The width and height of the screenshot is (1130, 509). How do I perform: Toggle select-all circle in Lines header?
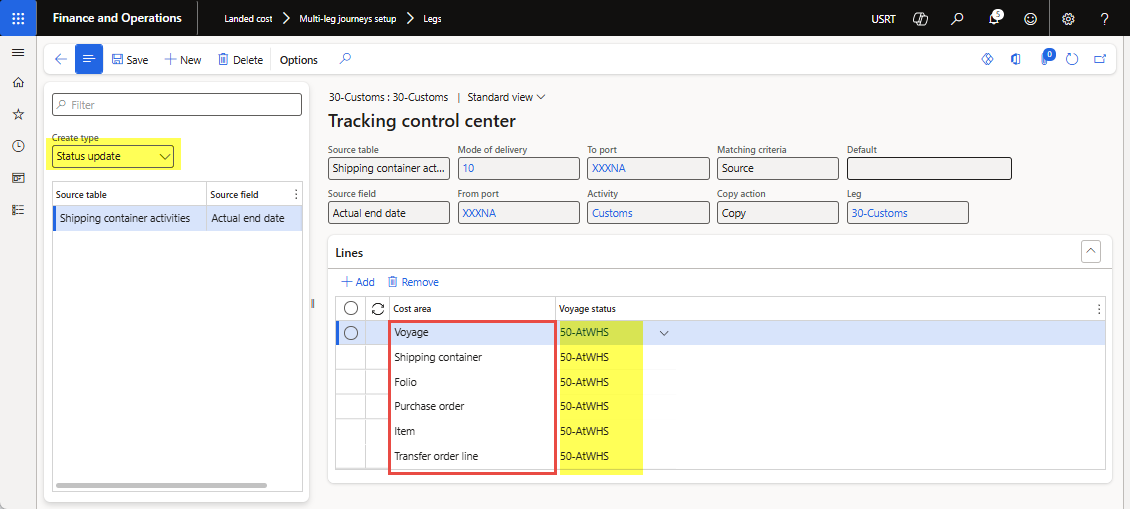coord(351,309)
